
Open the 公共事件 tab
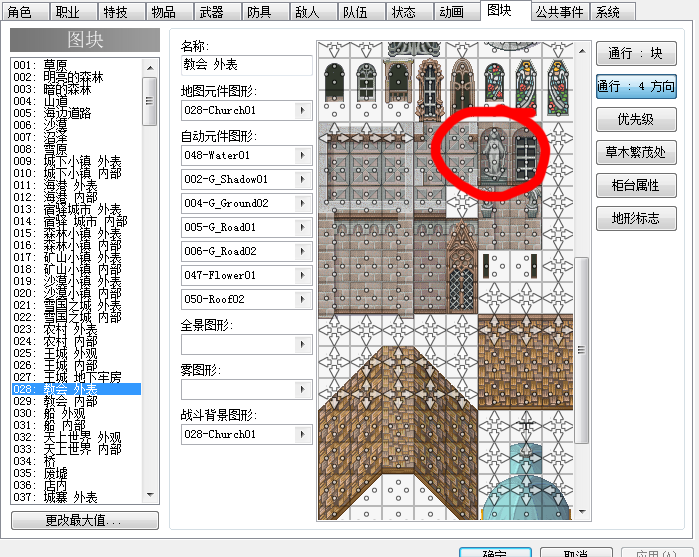pos(560,12)
